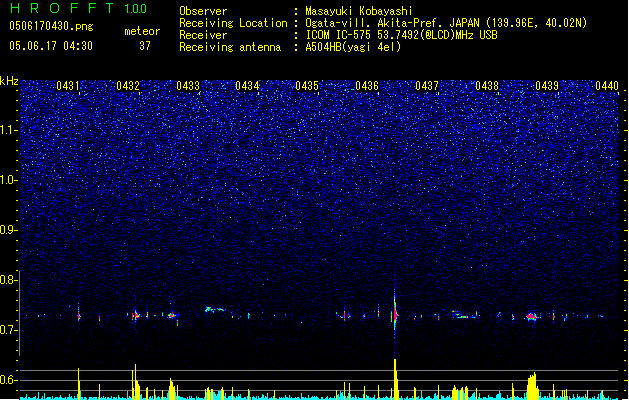The image size is (629, 400).
Task: Select the 0.6 kHz frequency tick label
Action: tap(8, 380)
